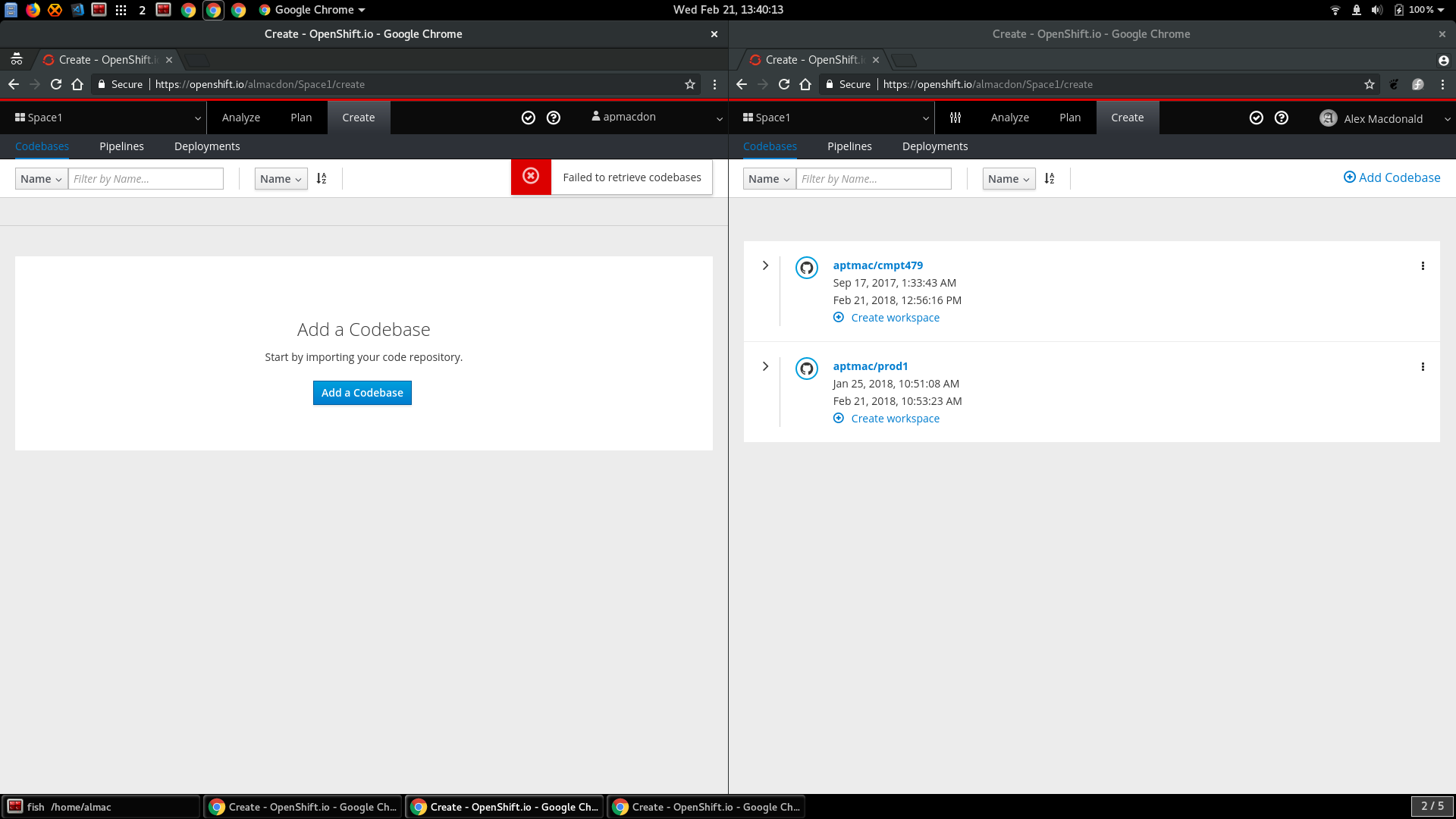
Task: Click the error icon on the failed codebases alert
Action: [530, 177]
